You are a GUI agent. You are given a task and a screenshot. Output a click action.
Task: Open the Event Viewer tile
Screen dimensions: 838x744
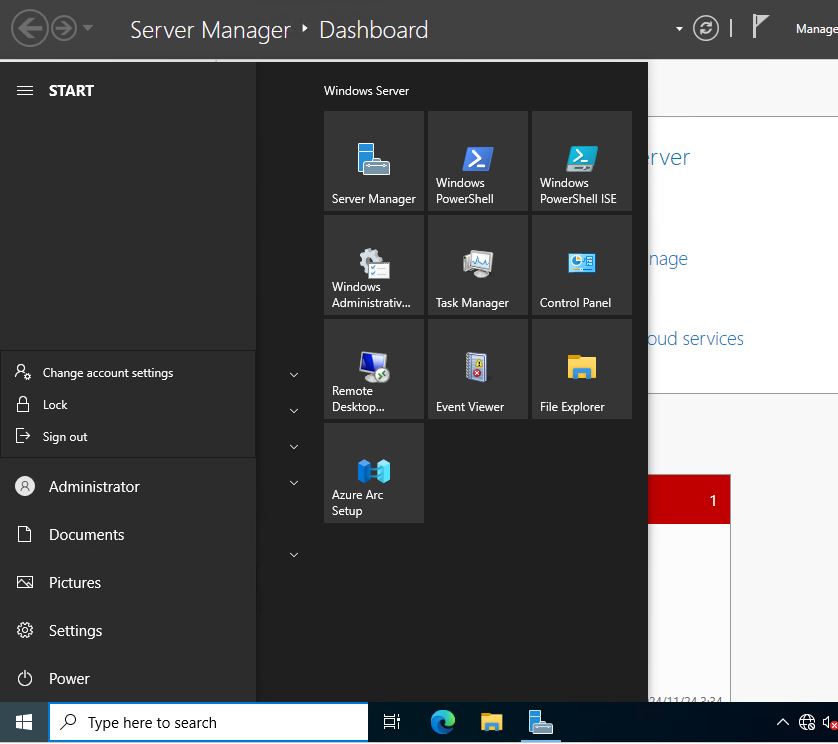pyautogui.click(x=478, y=369)
